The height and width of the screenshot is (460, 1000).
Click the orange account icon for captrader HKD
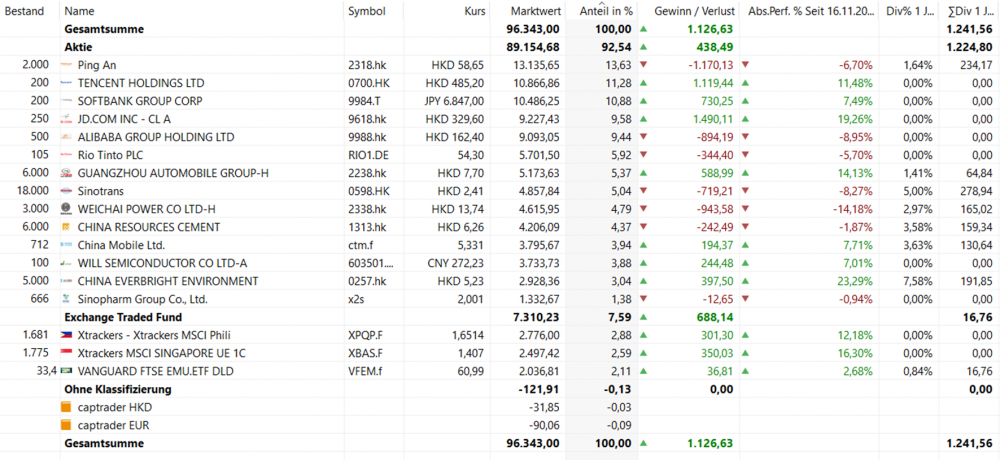(67, 406)
